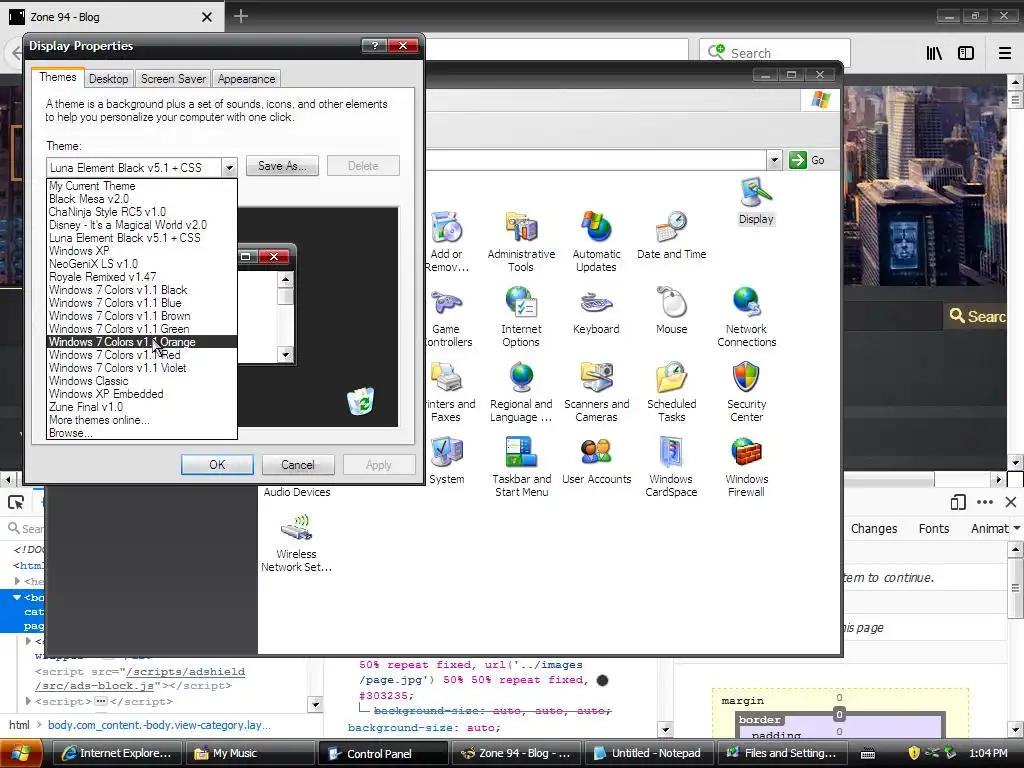
Task: Select Black Mesa v2.0 theme
Action: point(142,199)
